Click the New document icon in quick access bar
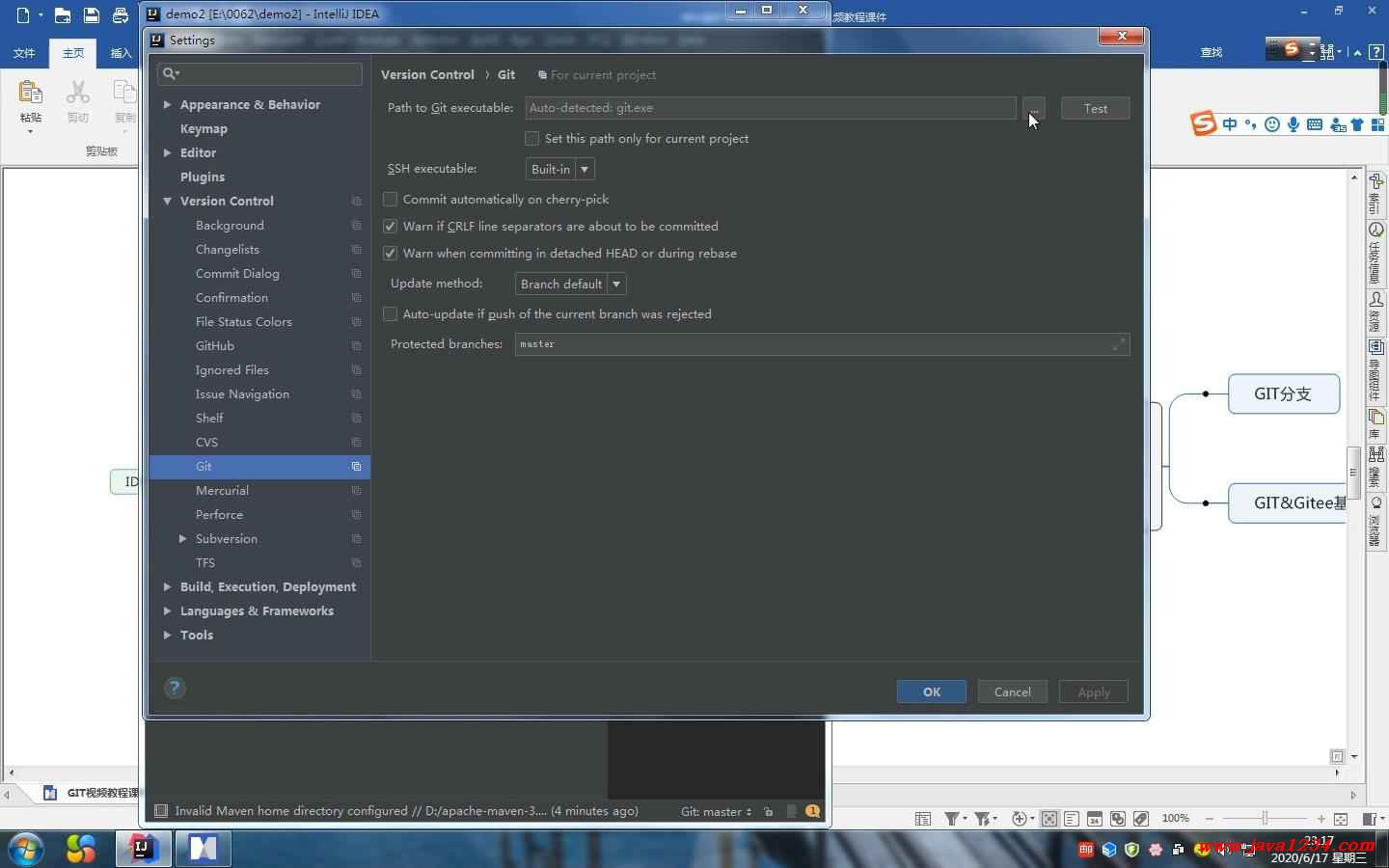1389x868 pixels. 23,14
